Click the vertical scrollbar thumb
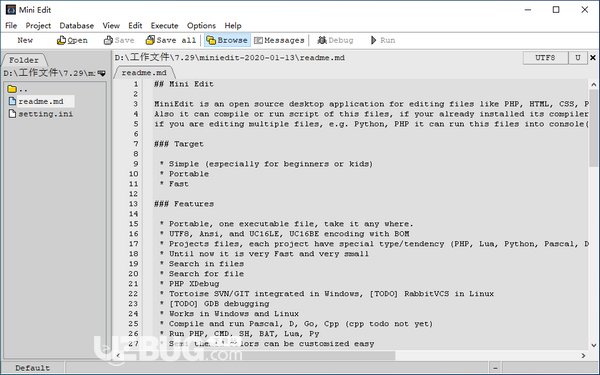 [x=593, y=128]
